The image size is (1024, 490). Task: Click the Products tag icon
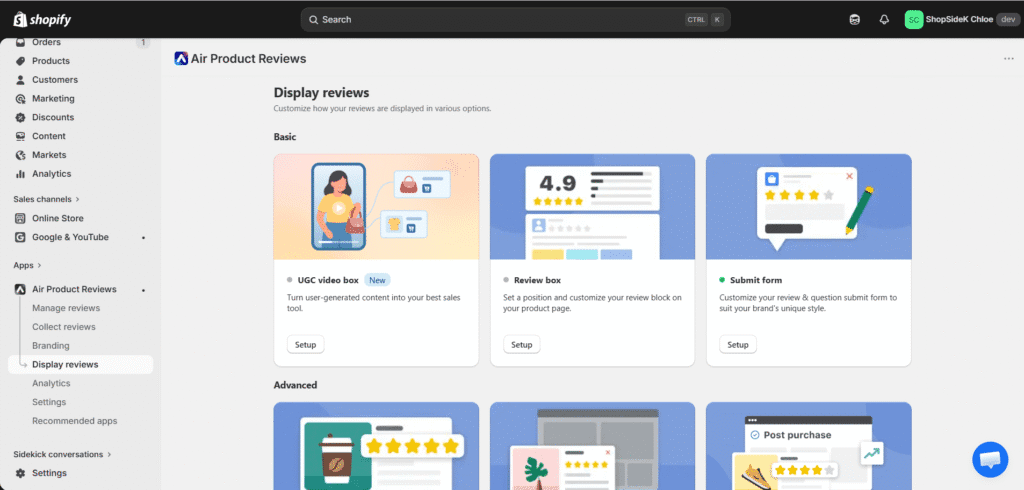pos(20,61)
